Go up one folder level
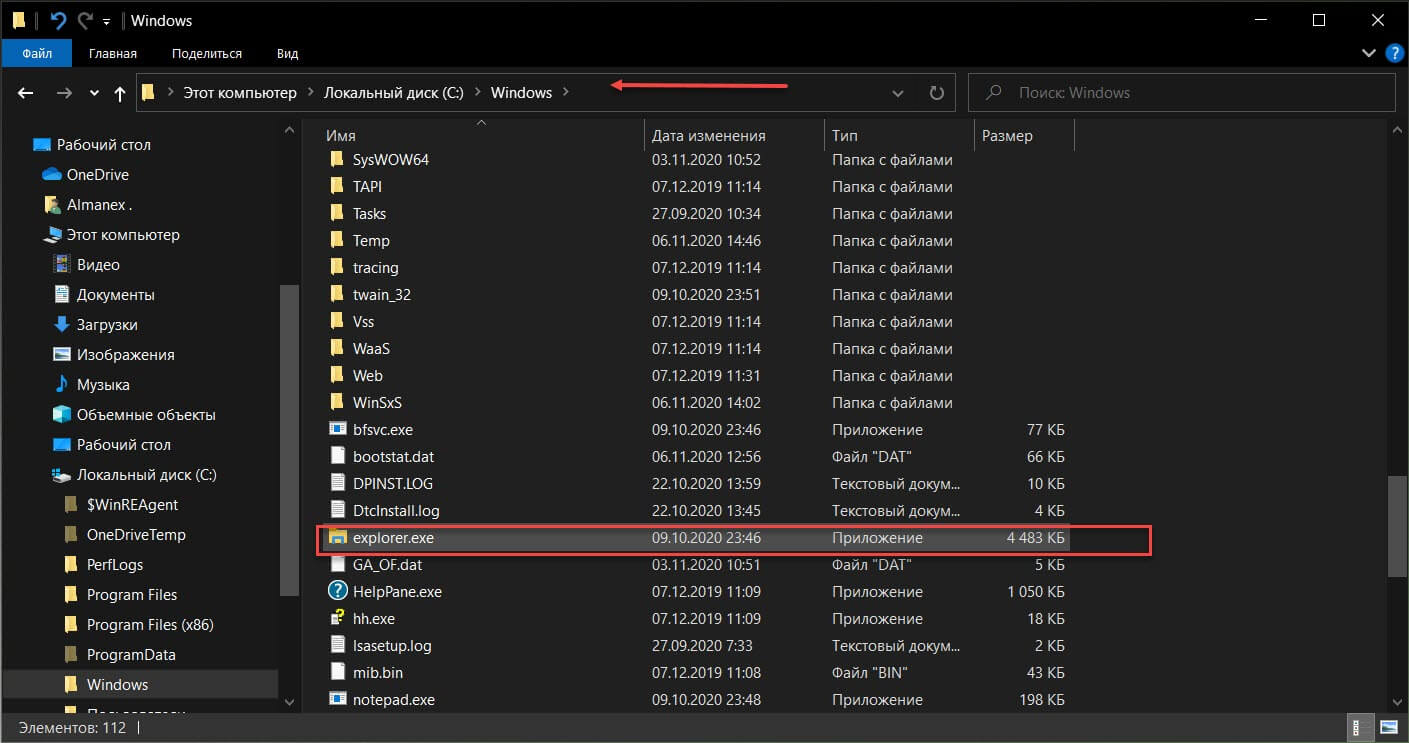Screen dimensions: 1409x743 point(120,92)
